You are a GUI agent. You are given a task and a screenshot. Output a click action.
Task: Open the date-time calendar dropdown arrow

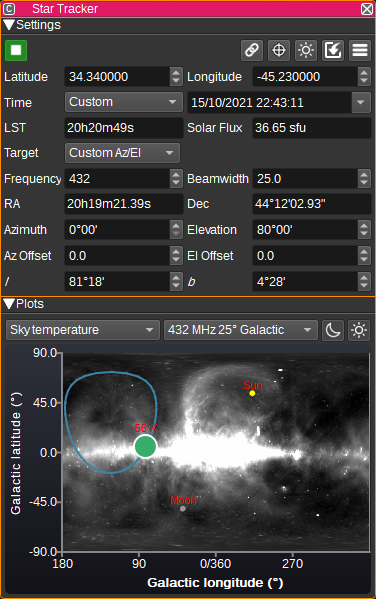[x=361, y=102]
